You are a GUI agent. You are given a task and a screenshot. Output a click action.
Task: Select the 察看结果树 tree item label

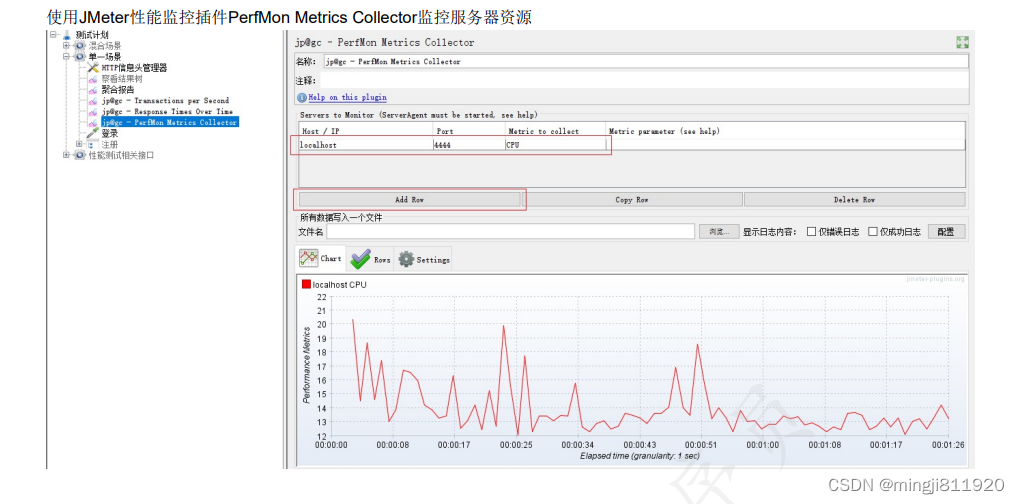[122, 79]
